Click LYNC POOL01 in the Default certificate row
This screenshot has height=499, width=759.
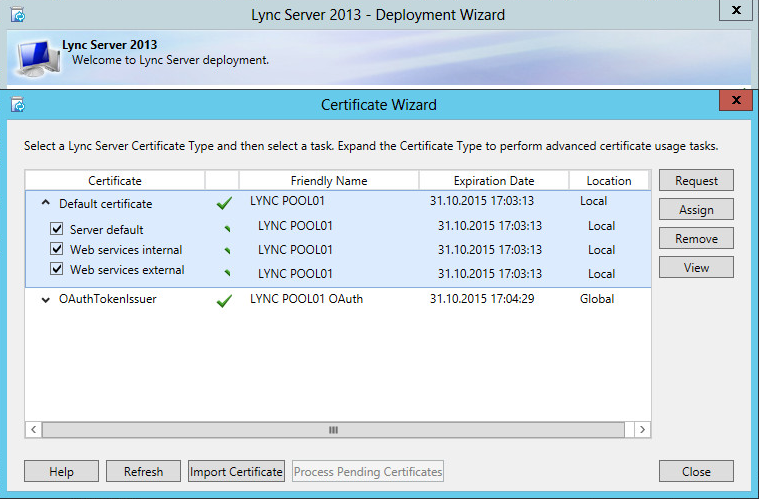click(x=287, y=200)
